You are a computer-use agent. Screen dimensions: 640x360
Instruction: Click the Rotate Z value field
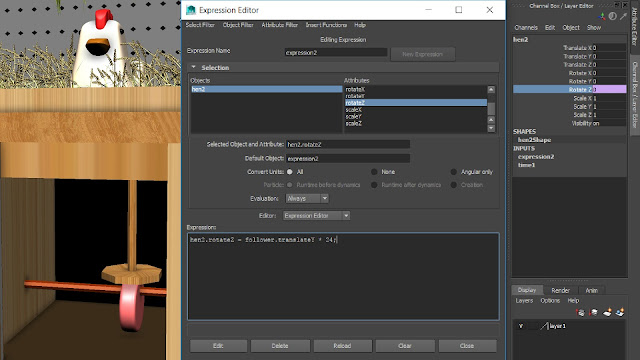click(x=609, y=89)
